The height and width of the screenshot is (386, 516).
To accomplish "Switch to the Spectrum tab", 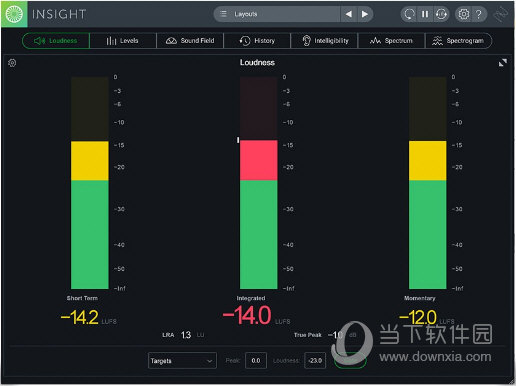I will (391, 41).
